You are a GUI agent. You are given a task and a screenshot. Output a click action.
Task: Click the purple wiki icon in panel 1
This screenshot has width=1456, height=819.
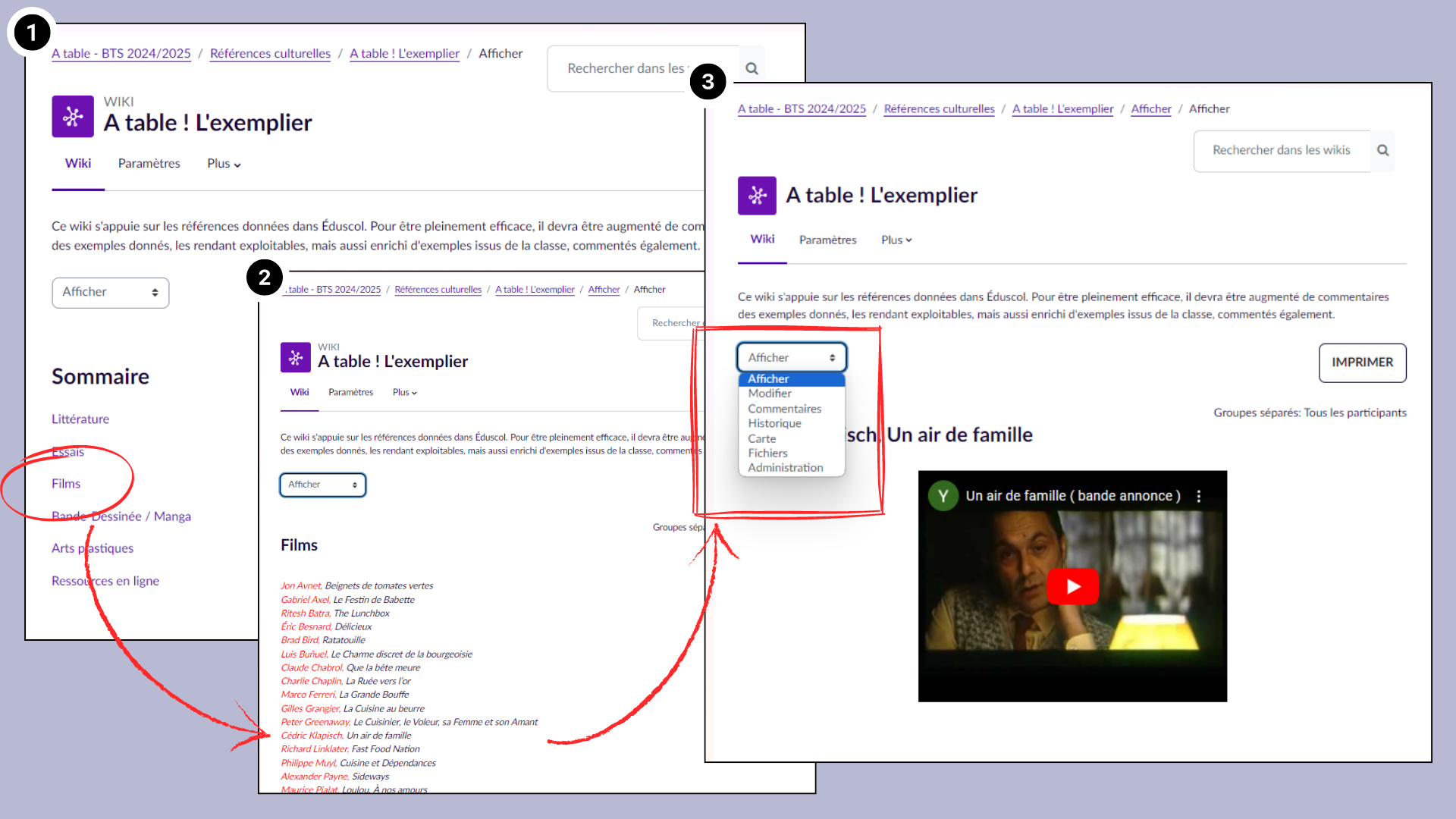(73, 116)
